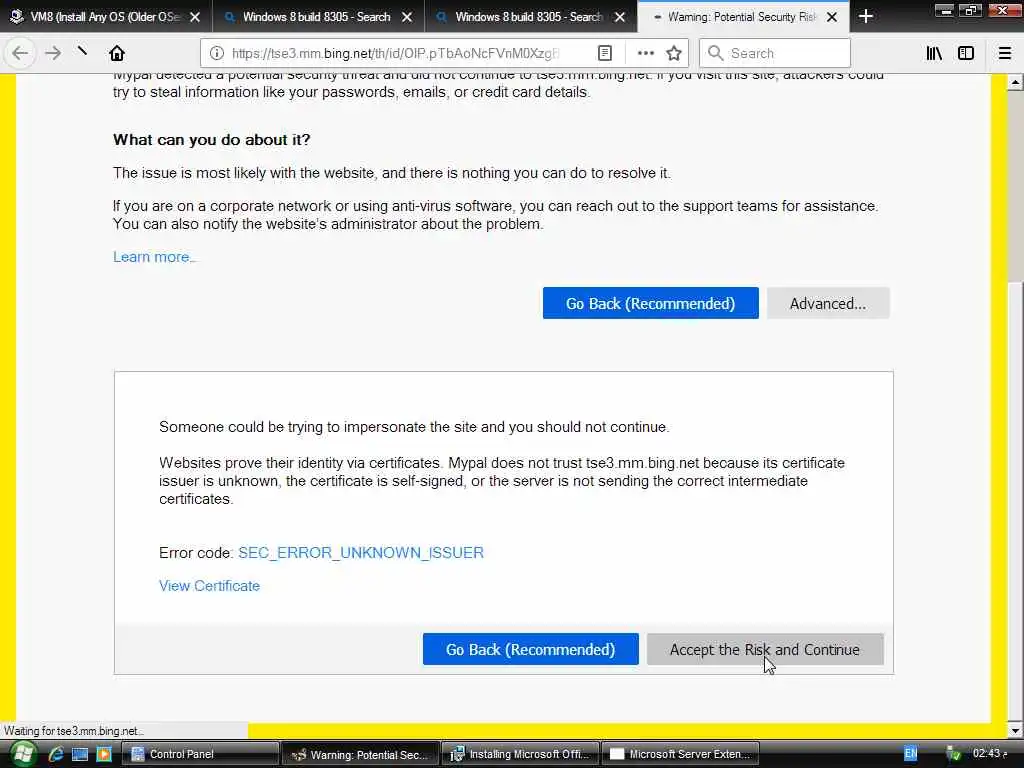This screenshot has width=1024, height=768.
Task: Close the first Windows 8 build 8305 tab
Action: click(x=407, y=17)
